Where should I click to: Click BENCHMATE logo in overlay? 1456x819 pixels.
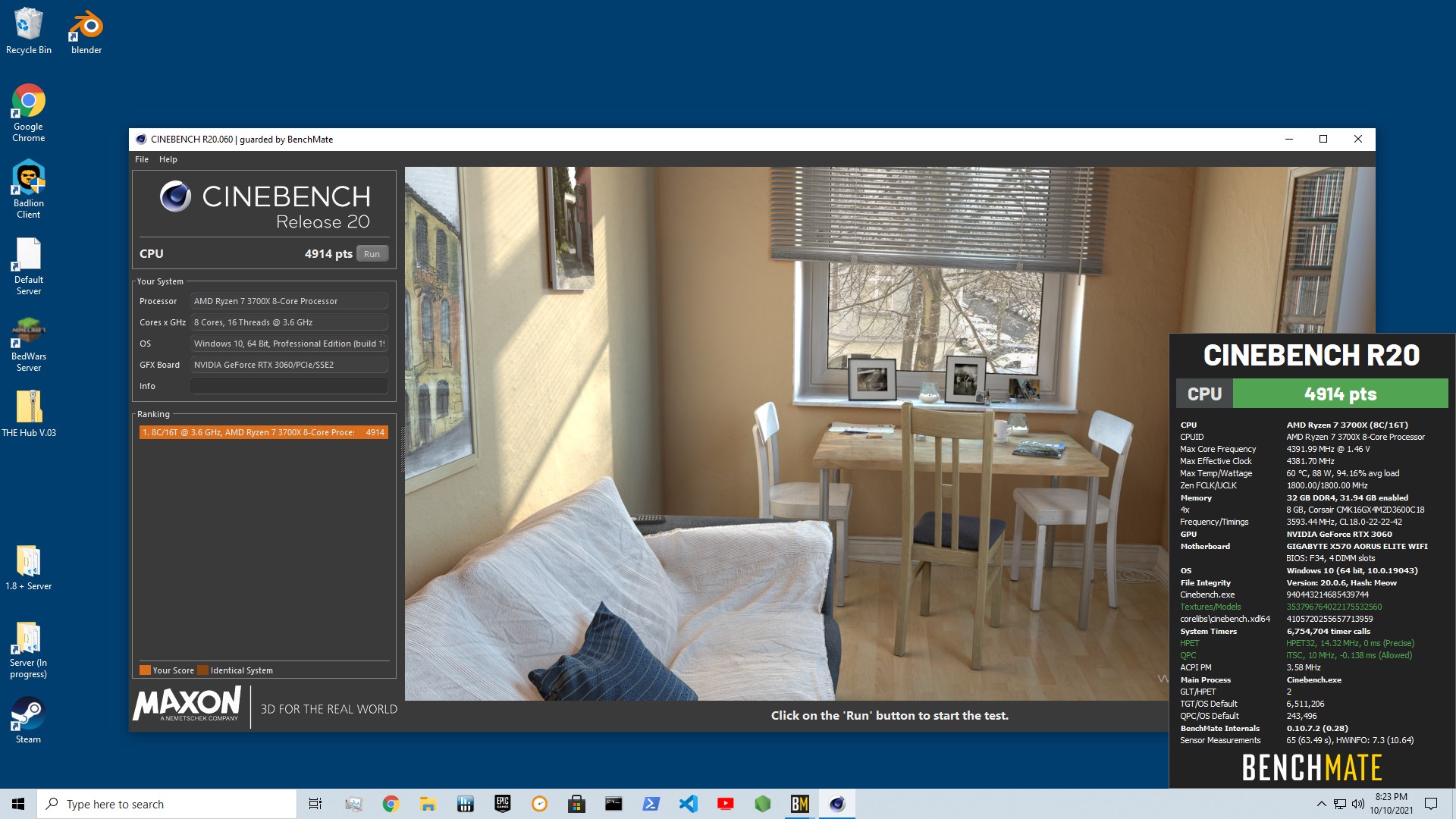click(1311, 767)
